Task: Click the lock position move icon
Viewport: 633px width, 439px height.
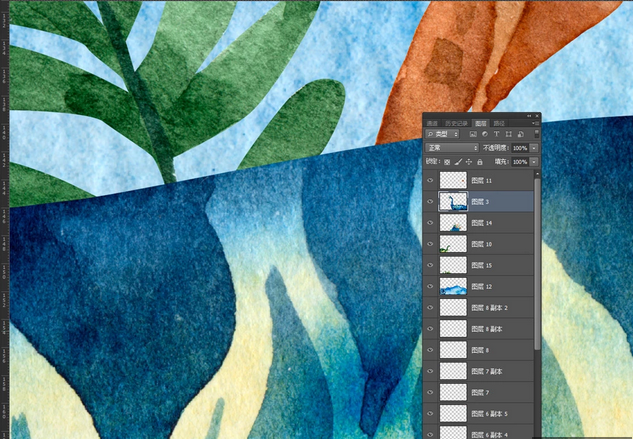Action: click(468, 160)
